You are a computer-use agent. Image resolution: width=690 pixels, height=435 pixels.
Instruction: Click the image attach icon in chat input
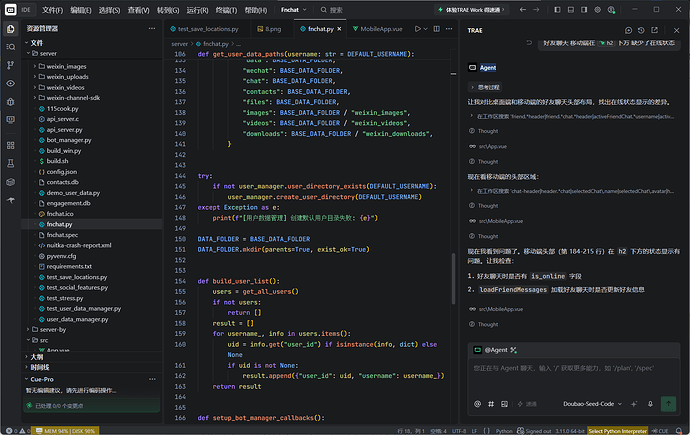coord(504,404)
